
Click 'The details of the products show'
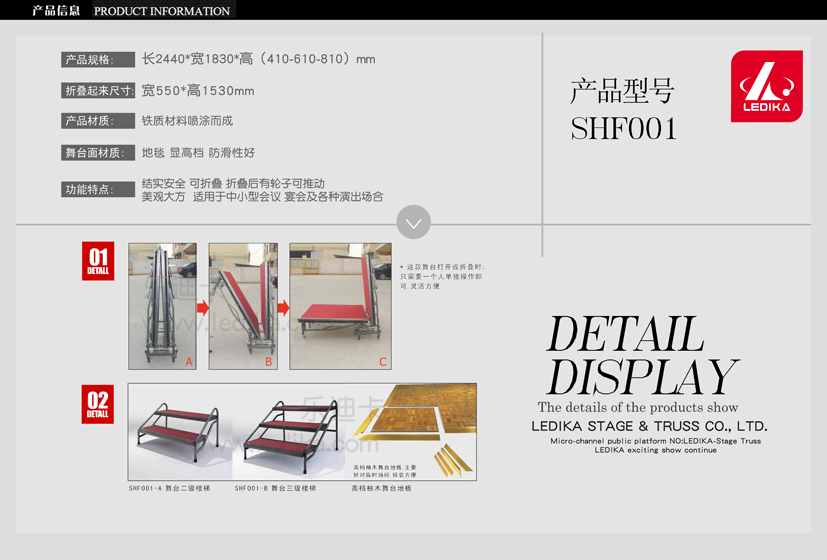tap(638, 407)
